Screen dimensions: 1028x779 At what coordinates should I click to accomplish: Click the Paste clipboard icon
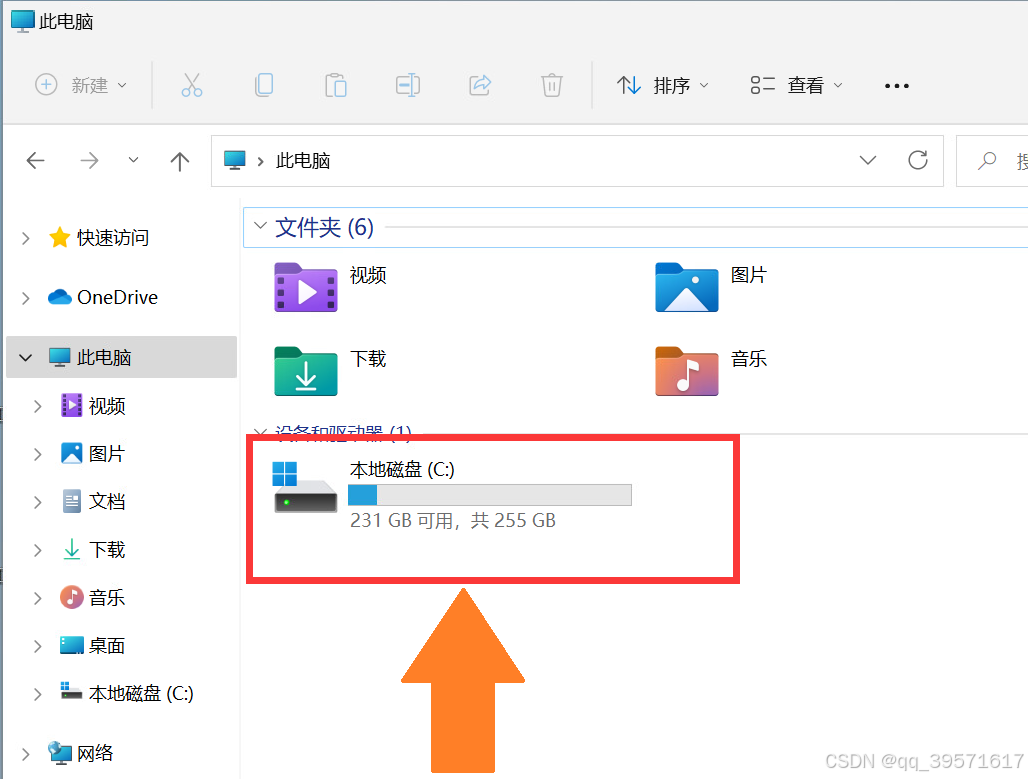point(336,85)
